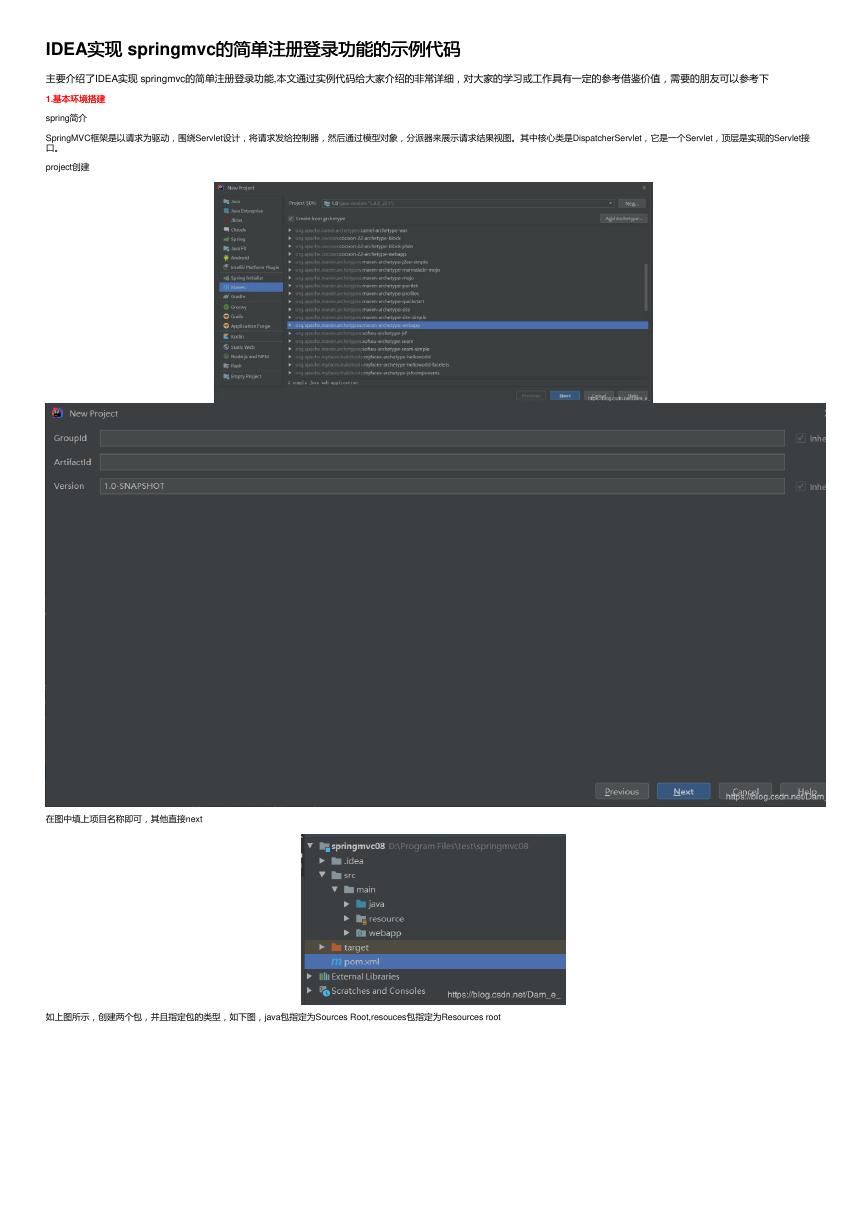Image resolution: width=868 pixels, height=1228 pixels.
Task: Expand the target folder arrow
Action: coord(322,947)
